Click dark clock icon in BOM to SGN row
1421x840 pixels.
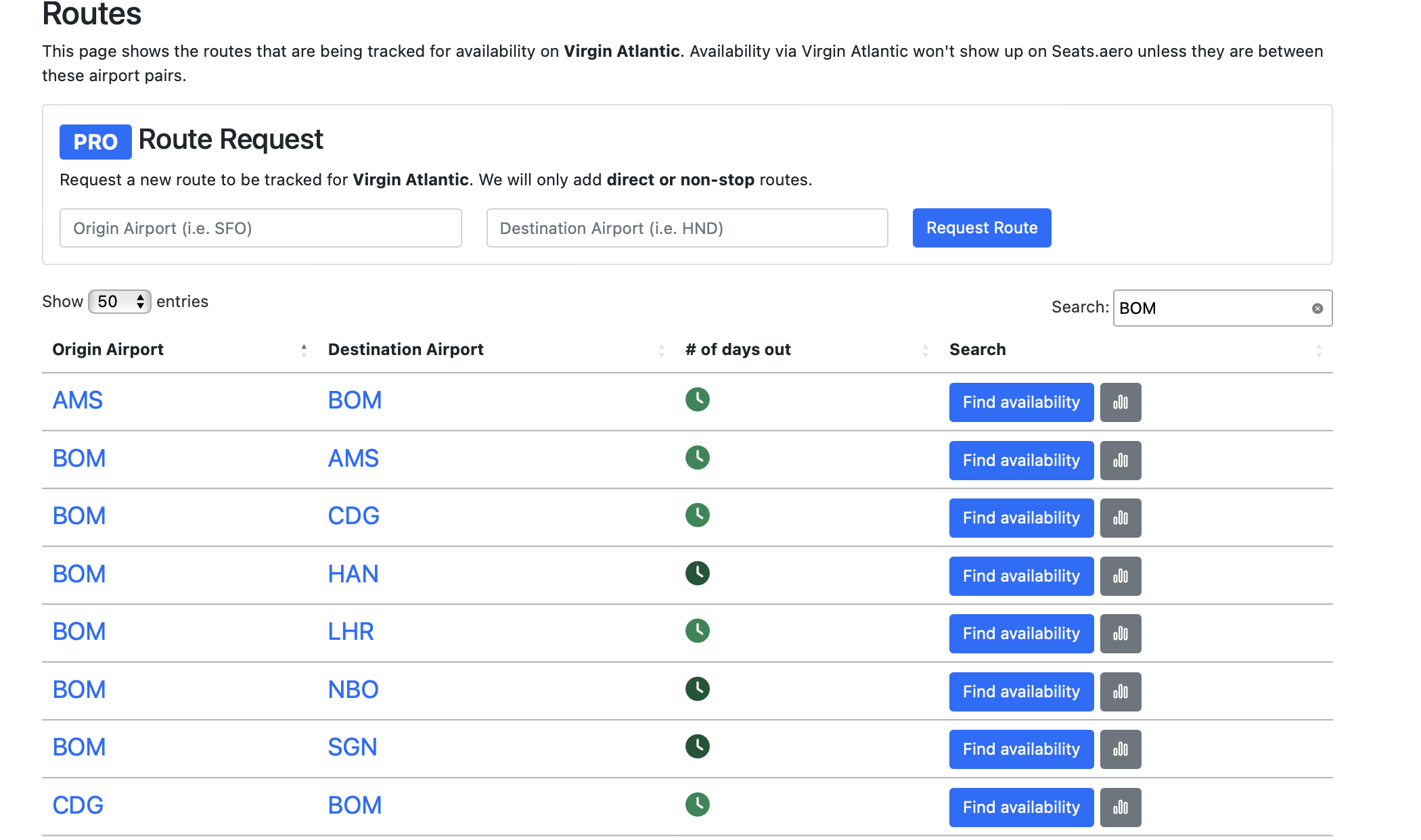(x=697, y=747)
